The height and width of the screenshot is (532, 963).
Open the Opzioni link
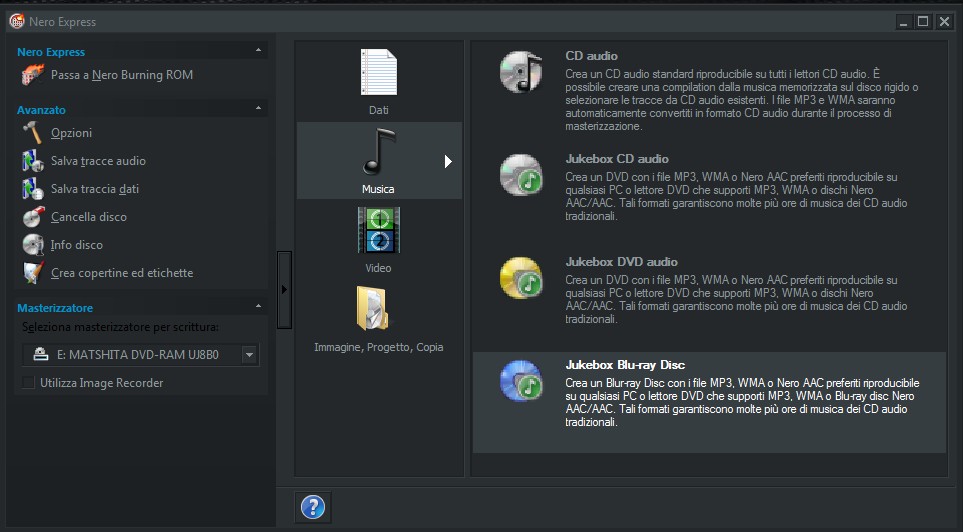[71, 133]
